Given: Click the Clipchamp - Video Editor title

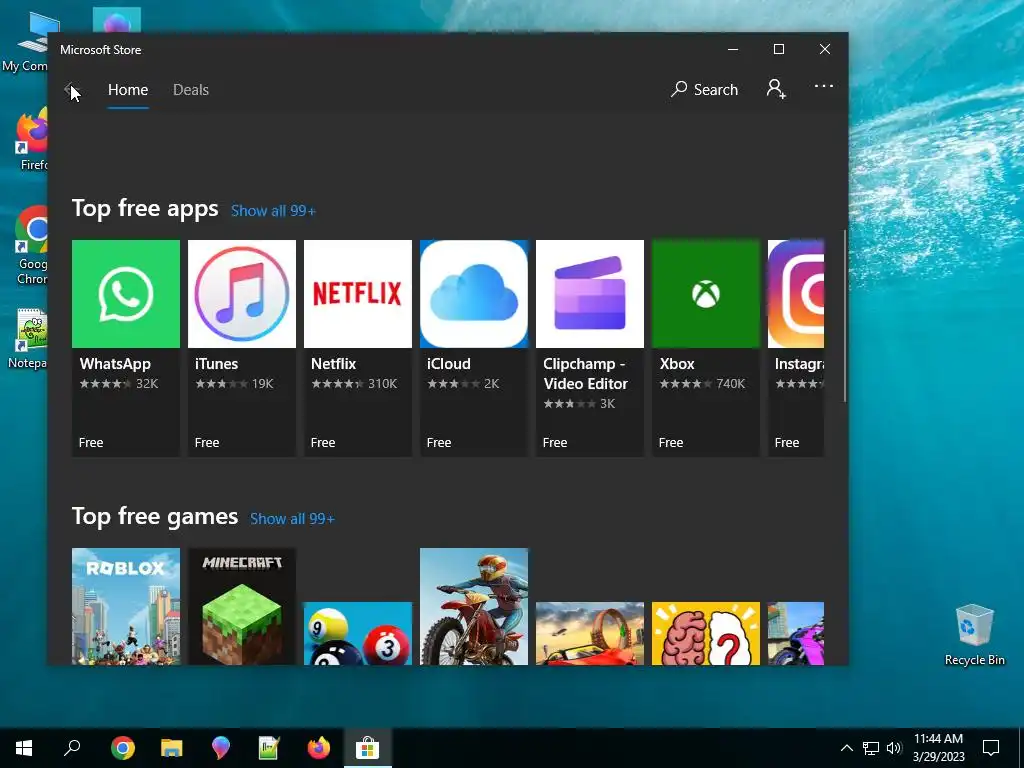Looking at the screenshot, I should click(x=585, y=374).
